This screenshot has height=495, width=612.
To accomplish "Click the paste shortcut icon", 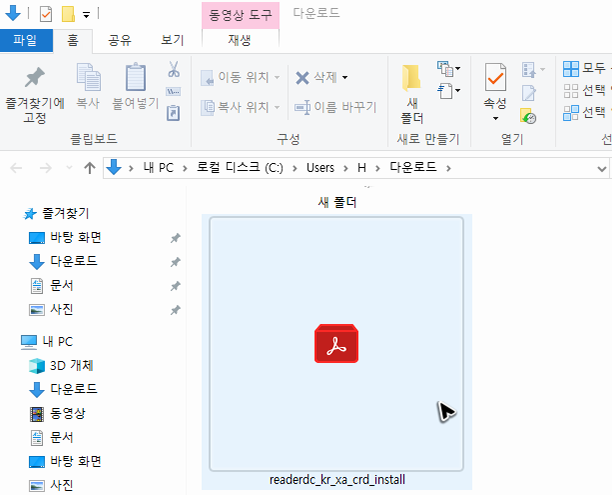I will coord(173,113).
